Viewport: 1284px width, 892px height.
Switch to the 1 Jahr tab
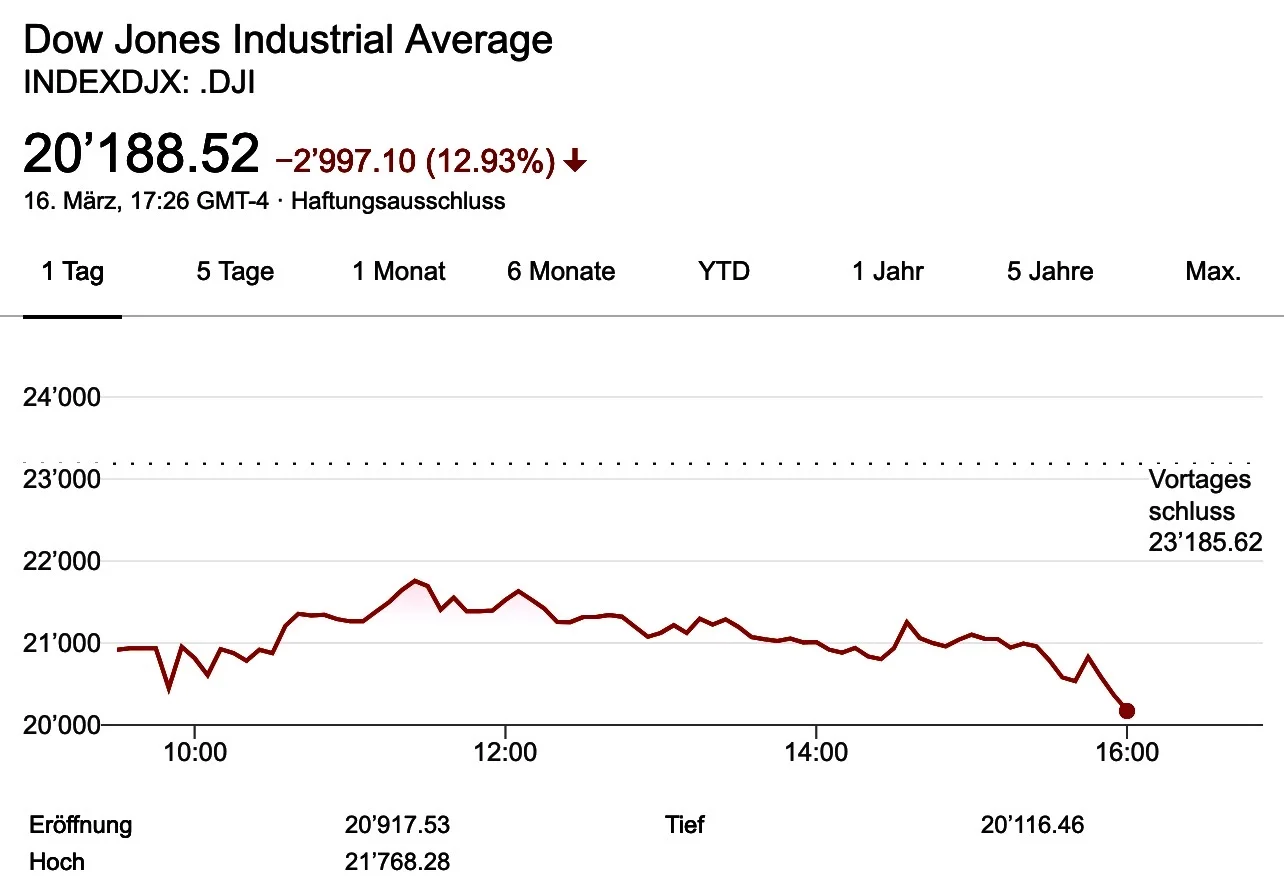888,271
